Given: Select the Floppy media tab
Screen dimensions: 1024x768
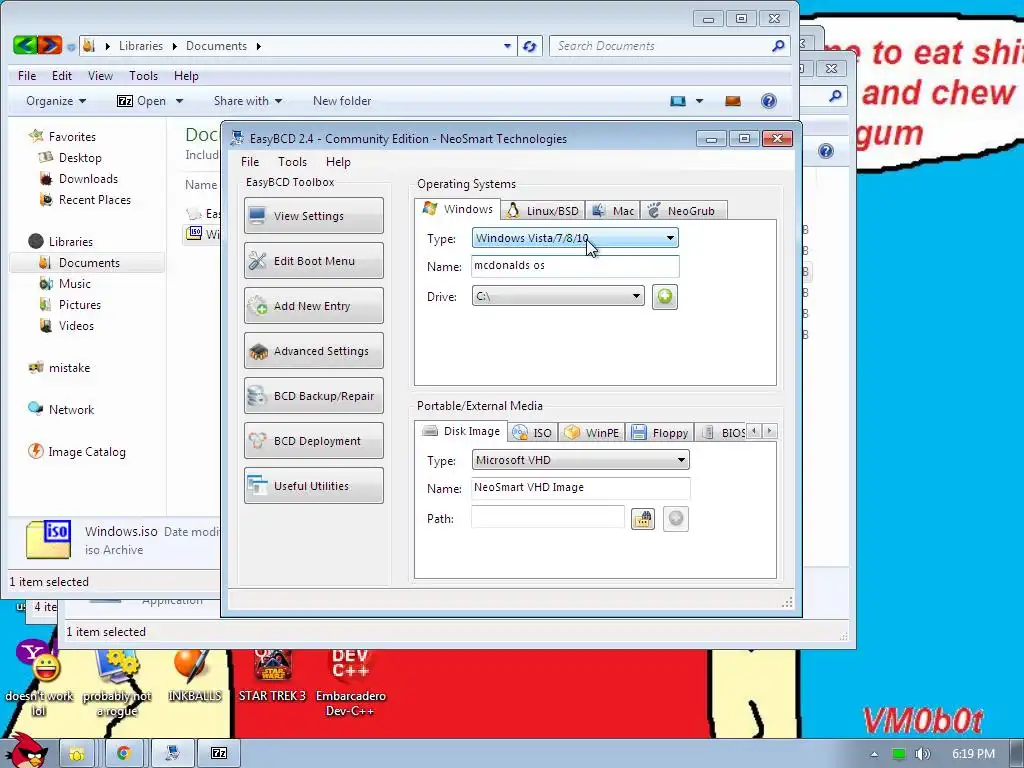Looking at the screenshot, I should [x=660, y=432].
